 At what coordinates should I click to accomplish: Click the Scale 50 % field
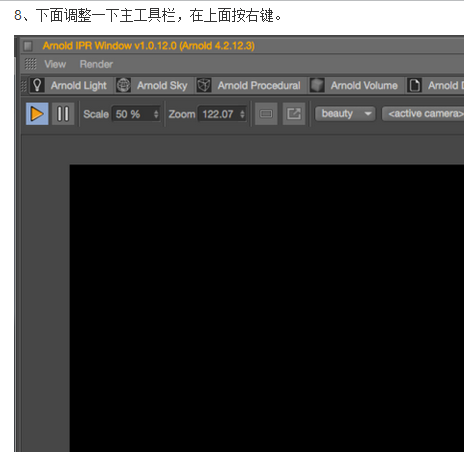pos(136,114)
